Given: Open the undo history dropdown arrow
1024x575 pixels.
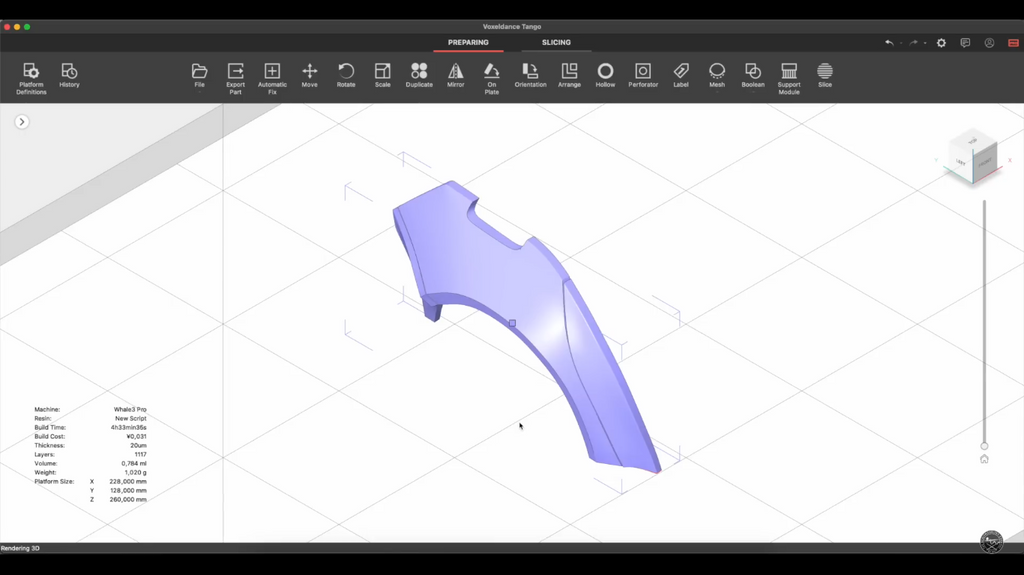Looking at the screenshot, I should tap(901, 43).
